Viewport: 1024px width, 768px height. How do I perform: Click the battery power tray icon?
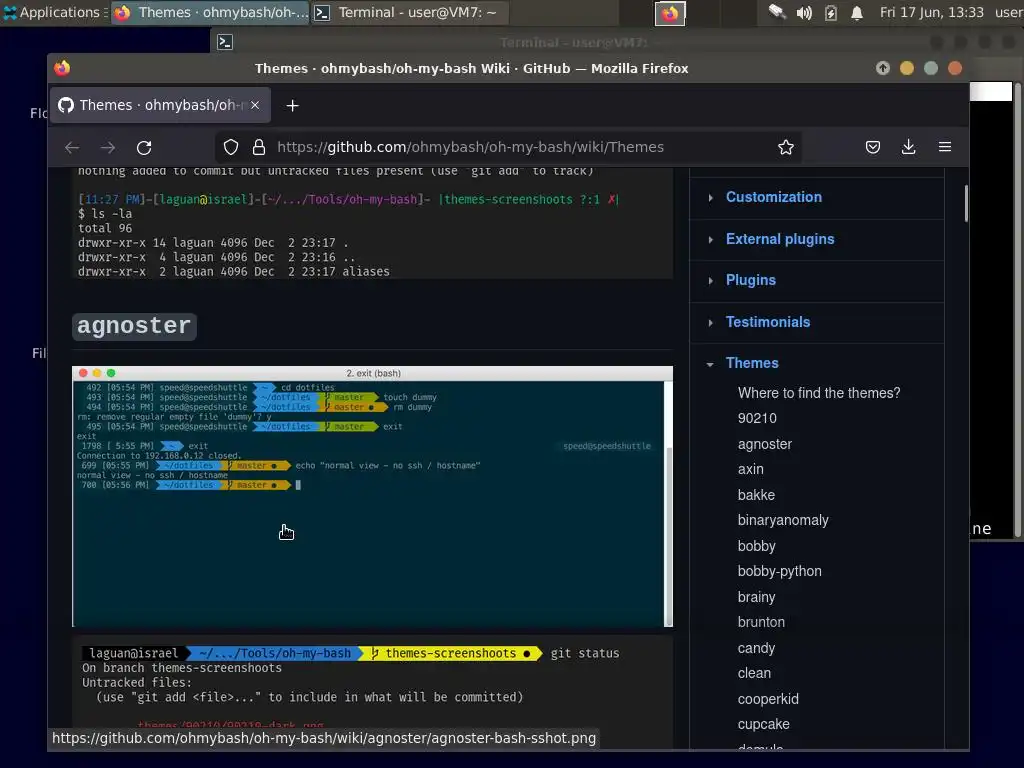tap(831, 12)
